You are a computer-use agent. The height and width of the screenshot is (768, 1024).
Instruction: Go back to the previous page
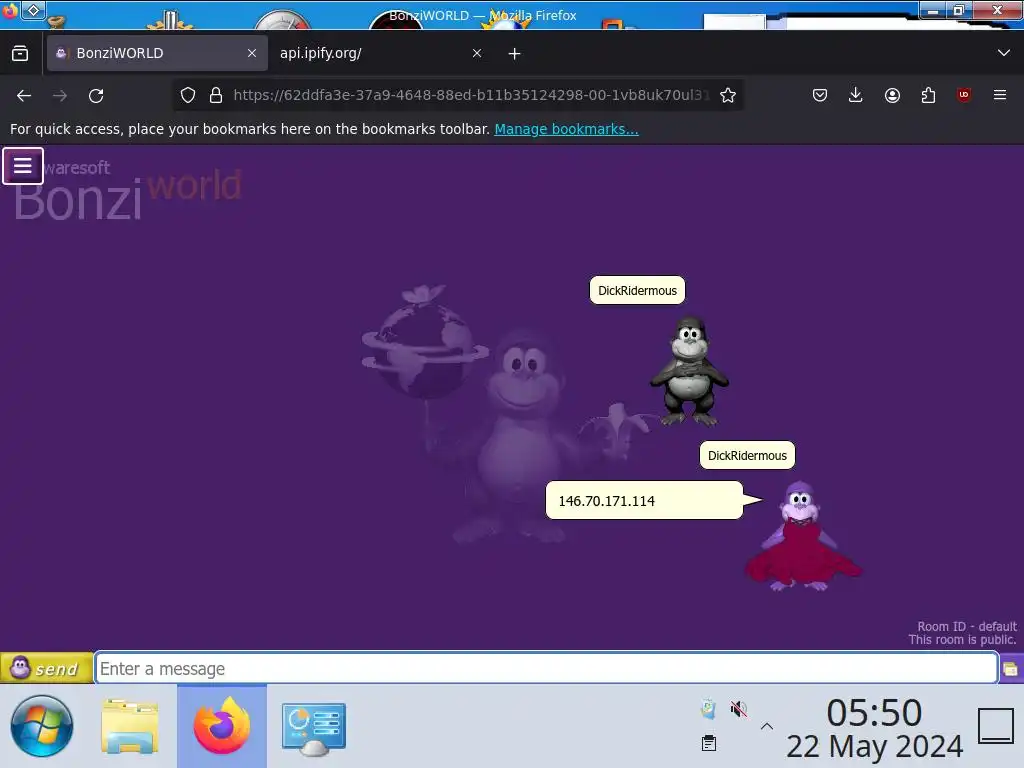[24, 96]
